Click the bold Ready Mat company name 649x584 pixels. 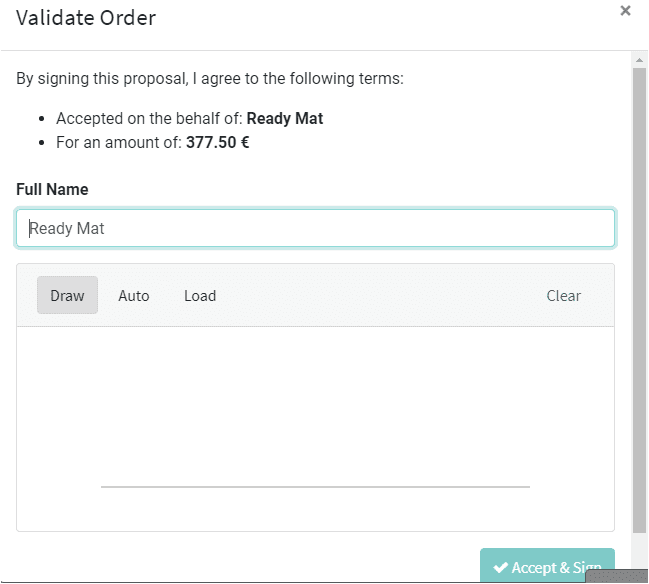285,118
